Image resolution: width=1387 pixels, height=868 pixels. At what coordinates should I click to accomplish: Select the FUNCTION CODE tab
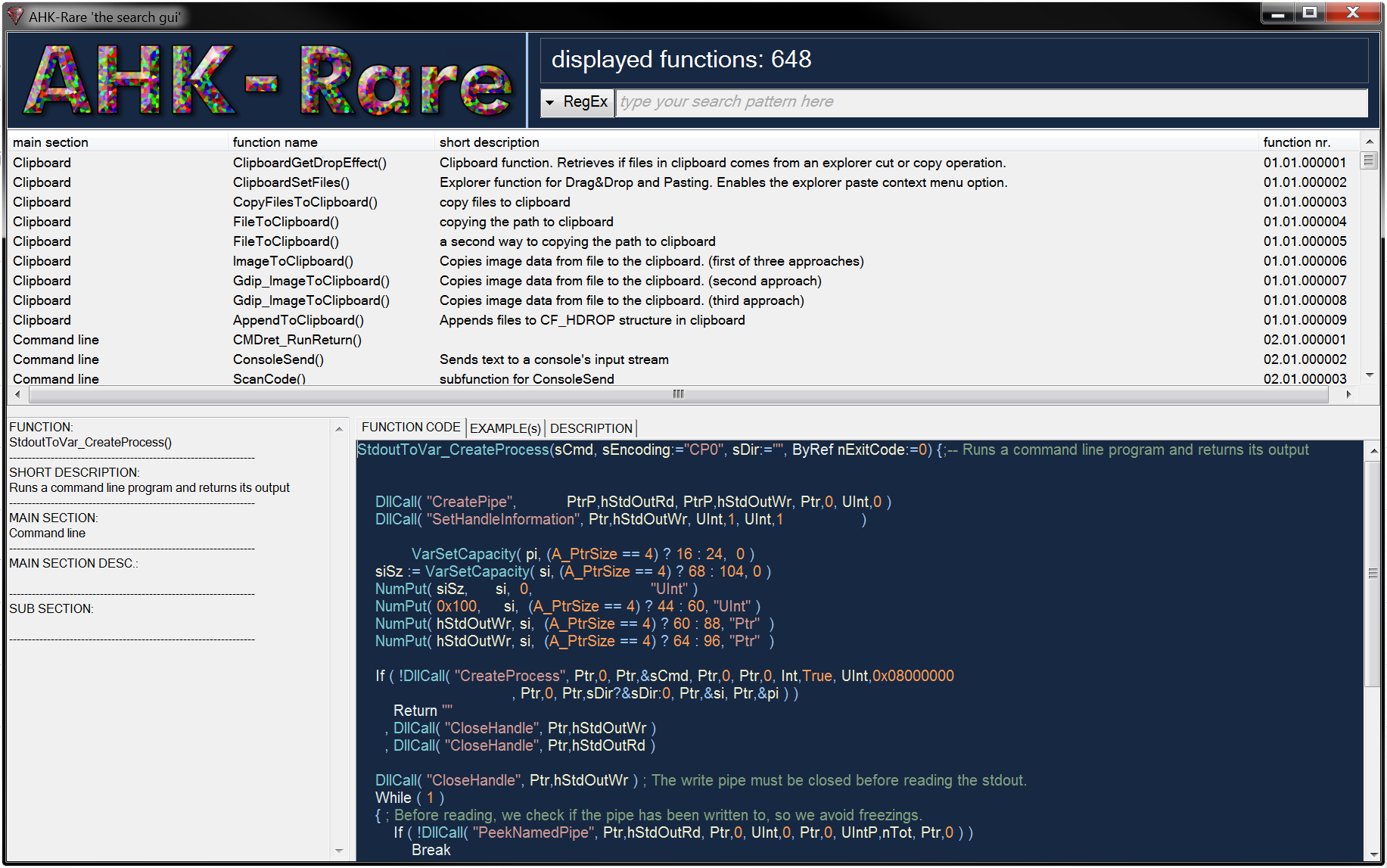[x=411, y=428]
